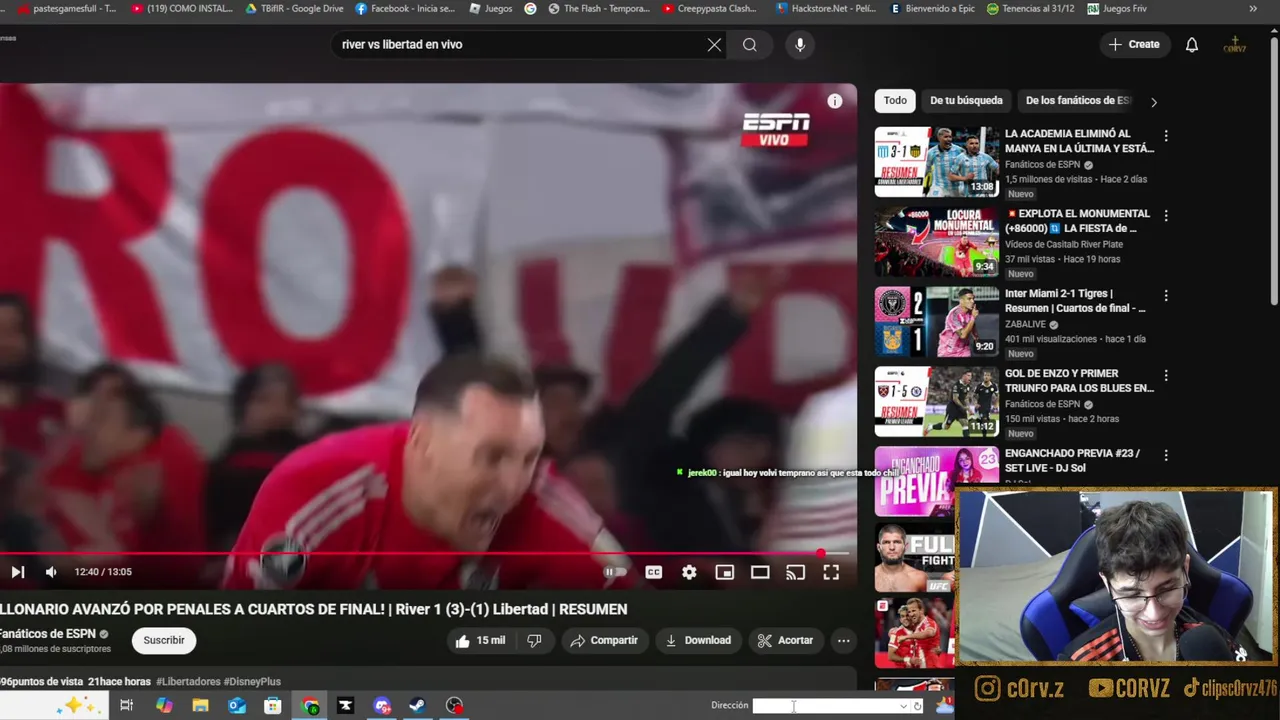1280x720 pixels.
Task: Start voice search with the microphone
Action: tap(800, 44)
